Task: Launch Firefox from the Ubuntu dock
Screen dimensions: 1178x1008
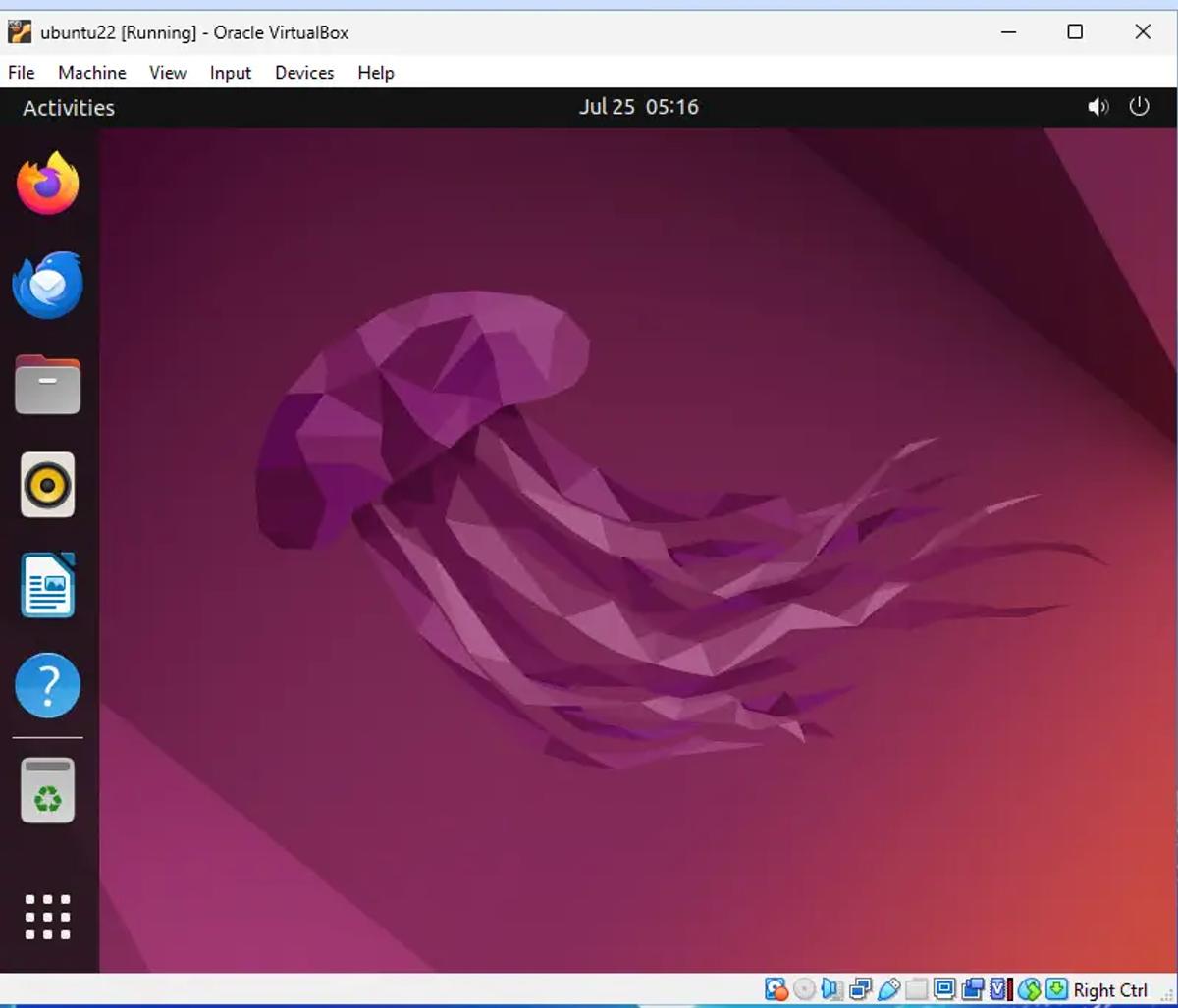Action: [x=47, y=184]
